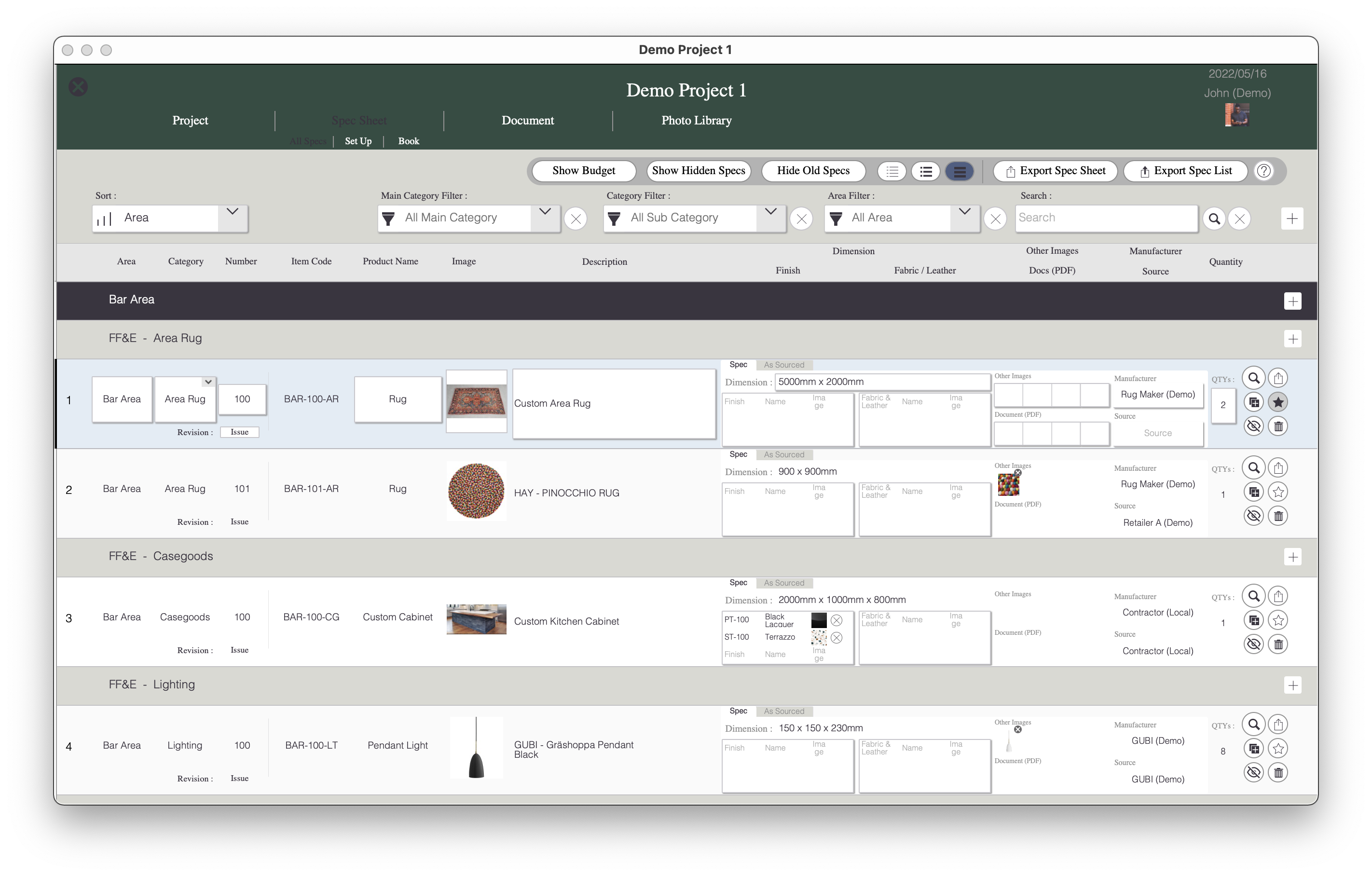Delete the GUBI Pendant Light spec
This screenshot has width=1372, height=876.
pos(1278,772)
